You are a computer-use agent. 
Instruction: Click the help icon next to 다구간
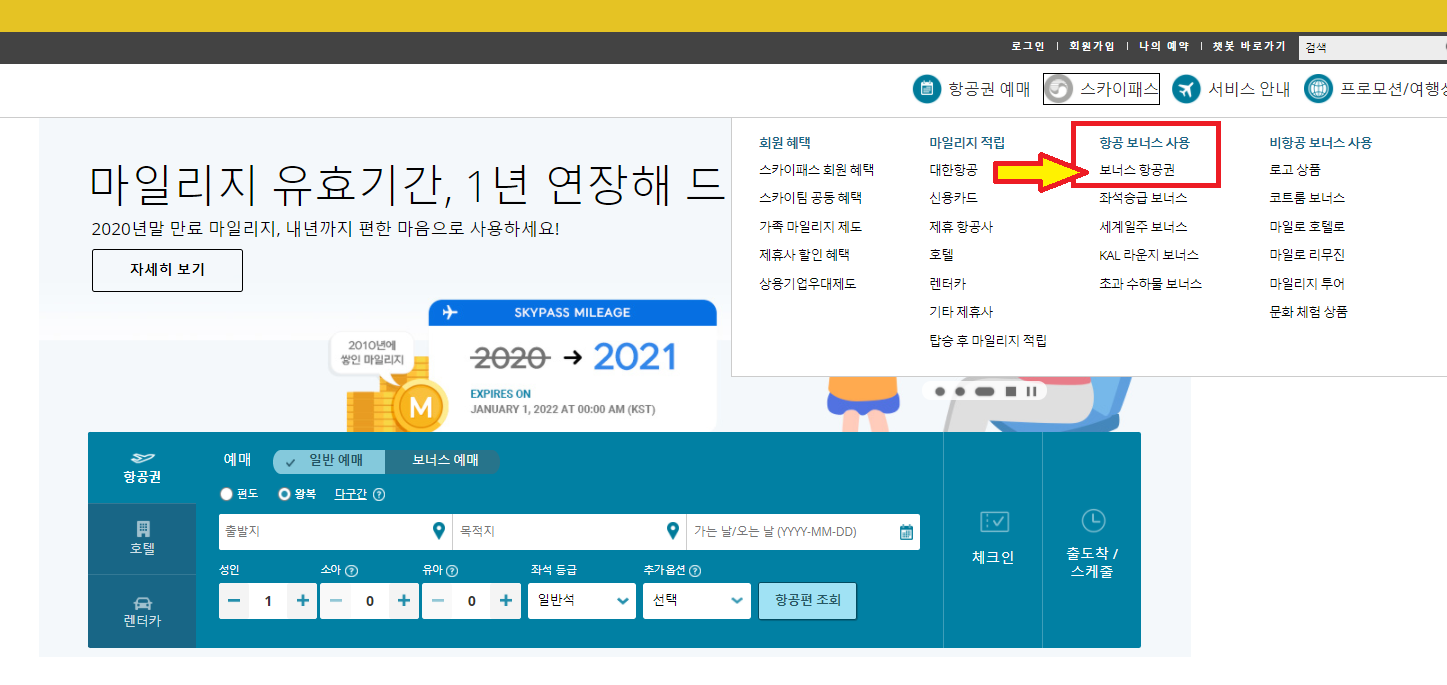click(x=379, y=494)
